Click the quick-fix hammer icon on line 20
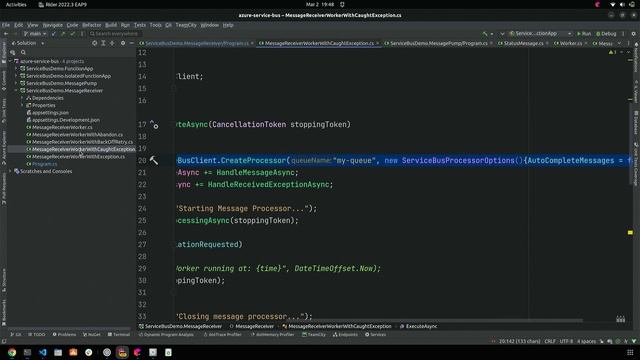Image resolution: width=640 pixels, height=360 pixels. pyautogui.click(x=154, y=160)
